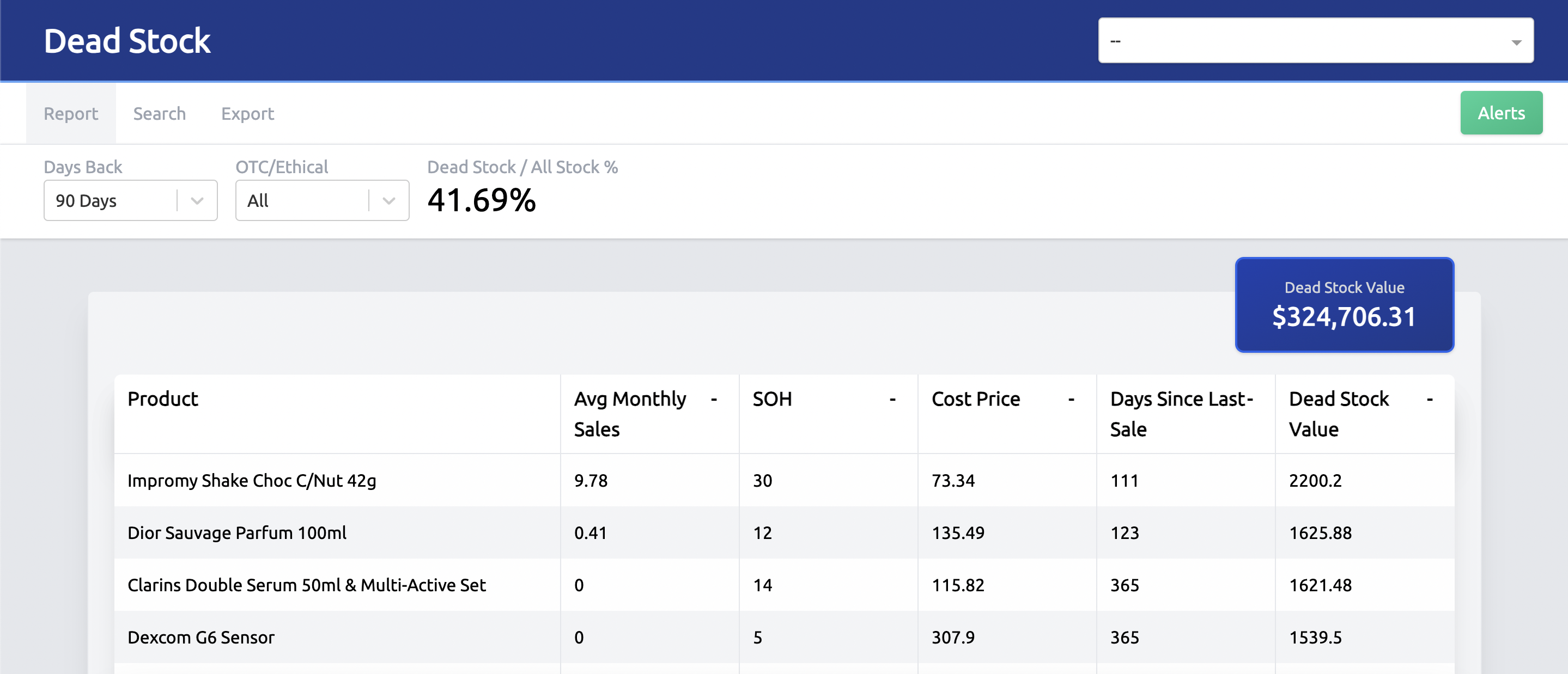1568x674 pixels.
Task: Sort by the Product column header
Action: (162, 400)
